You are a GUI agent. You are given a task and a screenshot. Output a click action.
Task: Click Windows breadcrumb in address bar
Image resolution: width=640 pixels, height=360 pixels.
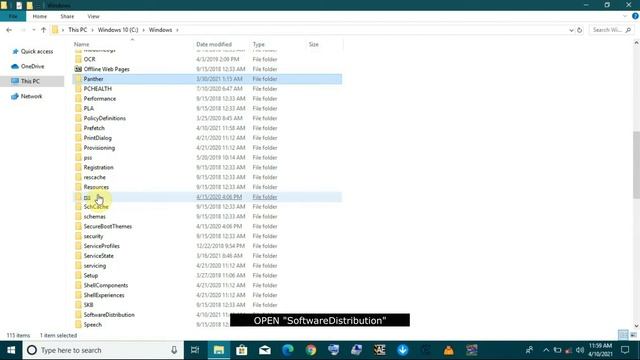pyautogui.click(x=160, y=30)
